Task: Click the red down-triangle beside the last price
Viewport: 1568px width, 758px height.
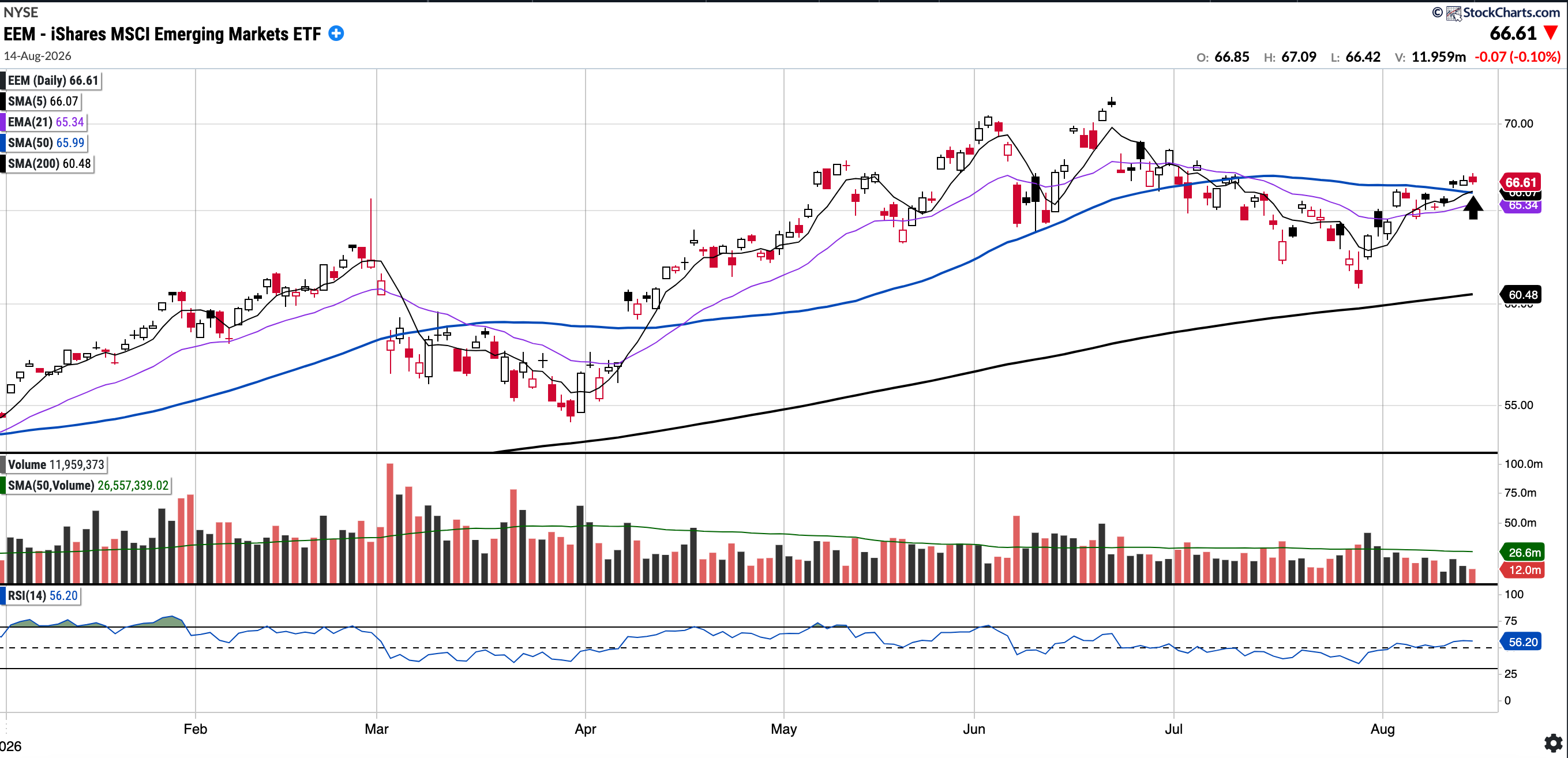Action: point(1550,33)
